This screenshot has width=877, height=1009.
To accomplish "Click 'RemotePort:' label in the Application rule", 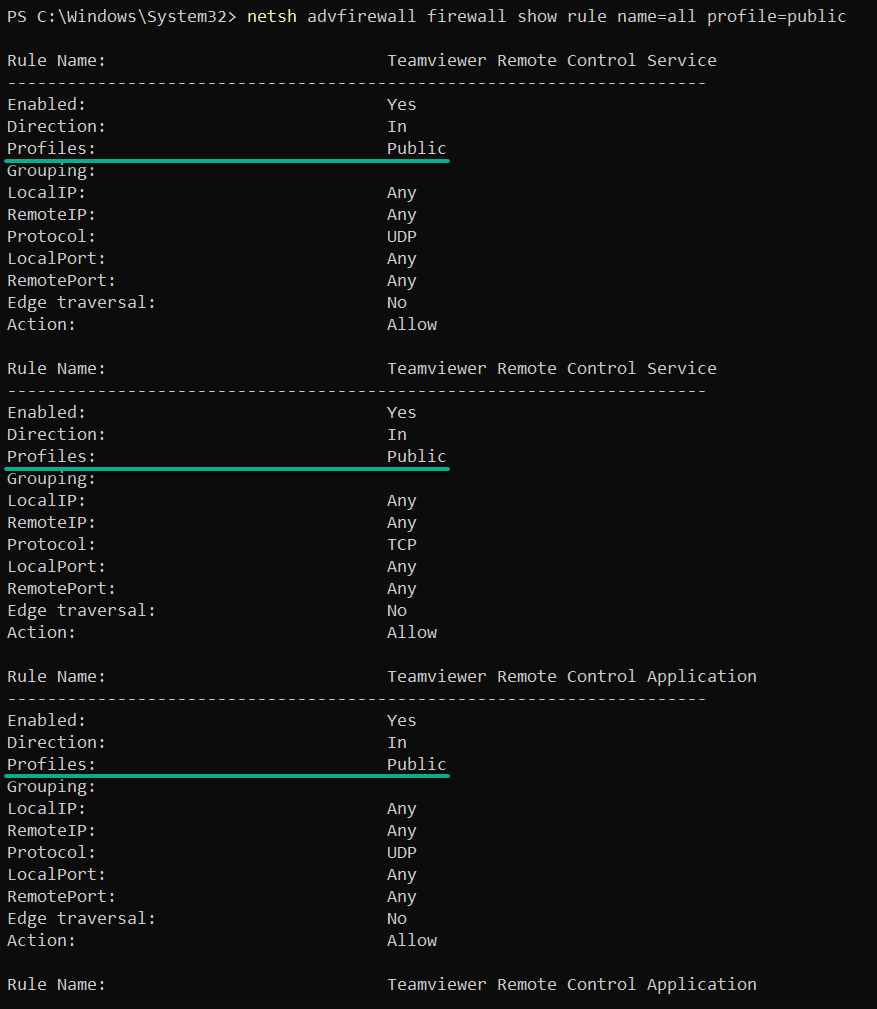I will (x=61, y=896).
